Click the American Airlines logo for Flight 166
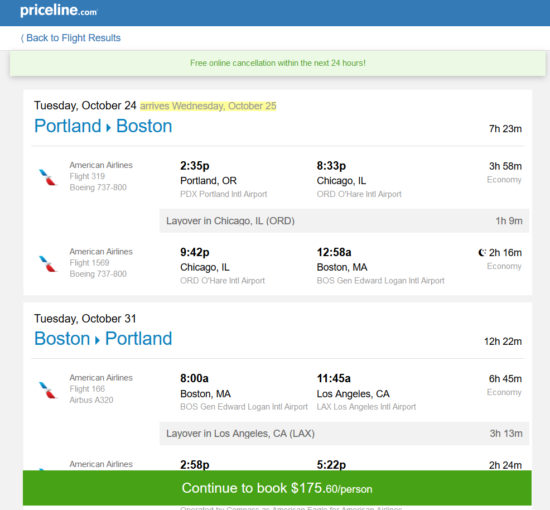Viewport: 550px width, 510px height. (x=48, y=390)
